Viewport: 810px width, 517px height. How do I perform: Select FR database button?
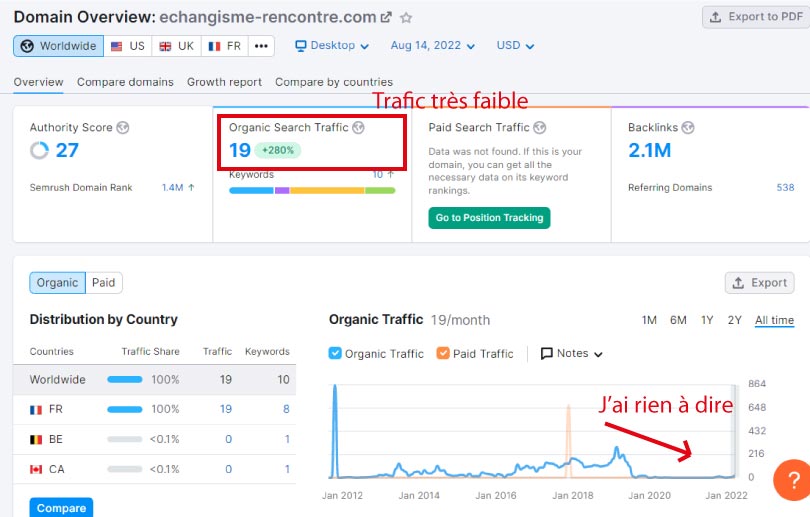tap(225, 46)
